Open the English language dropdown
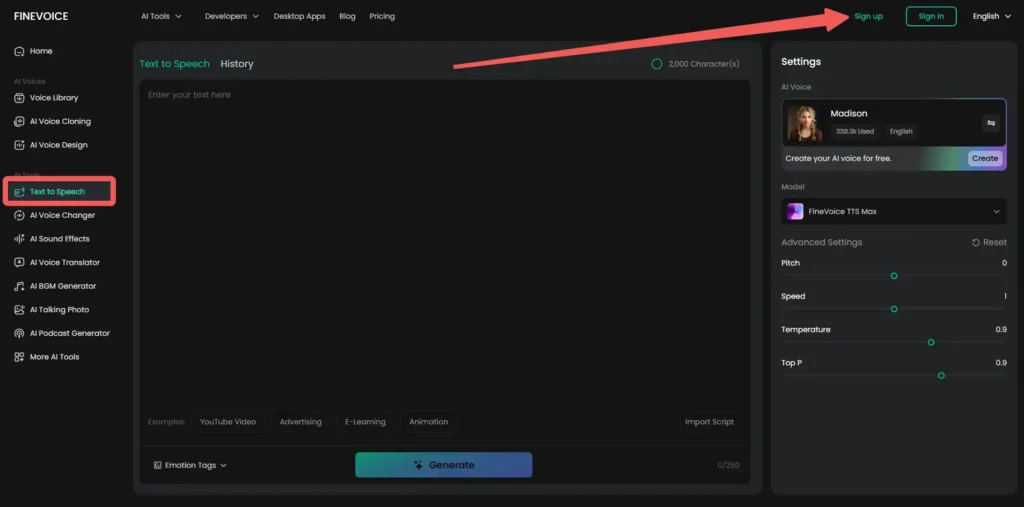Viewport: 1024px width, 507px height. (x=991, y=16)
